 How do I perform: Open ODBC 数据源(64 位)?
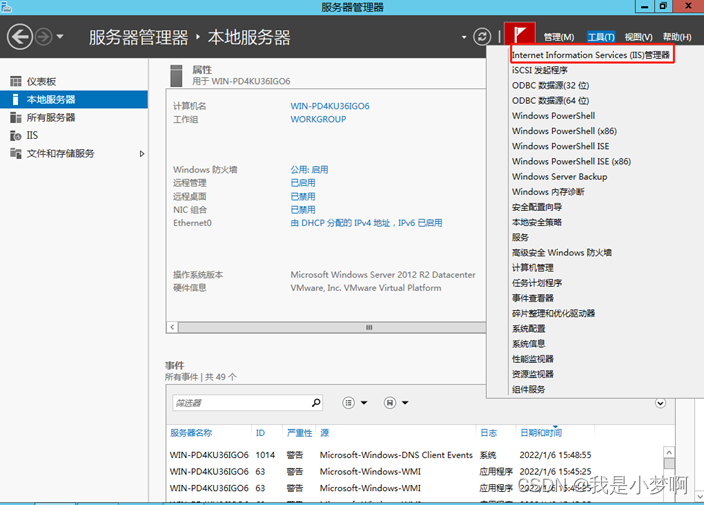point(550,101)
